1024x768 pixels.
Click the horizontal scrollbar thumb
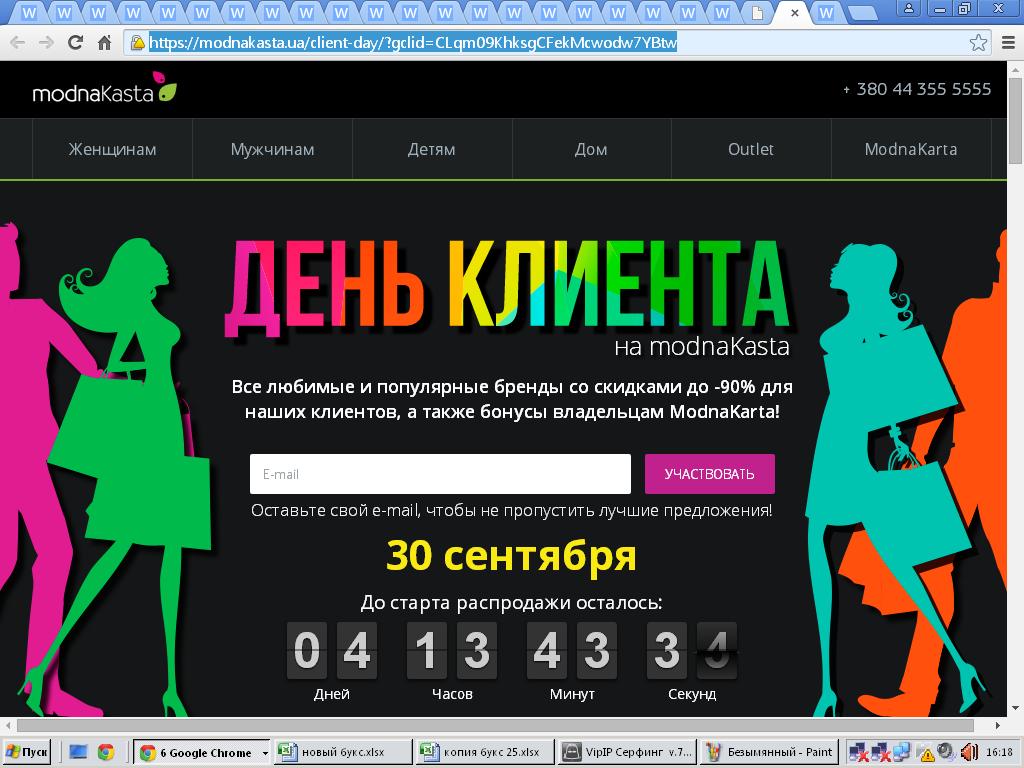495,725
